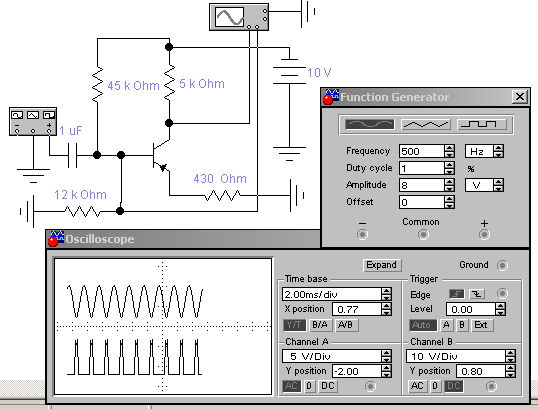The image size is (538, 409).
Task: Click the oscilloscope instrument icon in the circuit
Action: click(239, 17)
